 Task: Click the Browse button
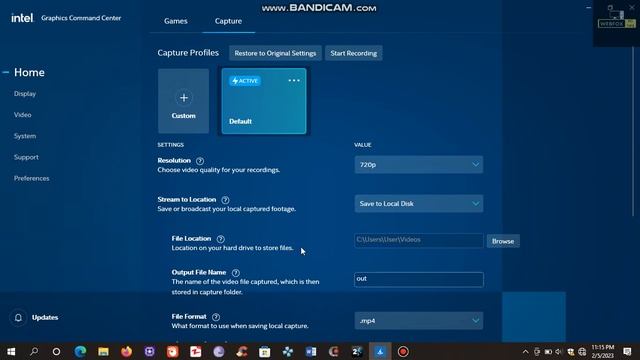pyautogui.click(x=503, y=241)
